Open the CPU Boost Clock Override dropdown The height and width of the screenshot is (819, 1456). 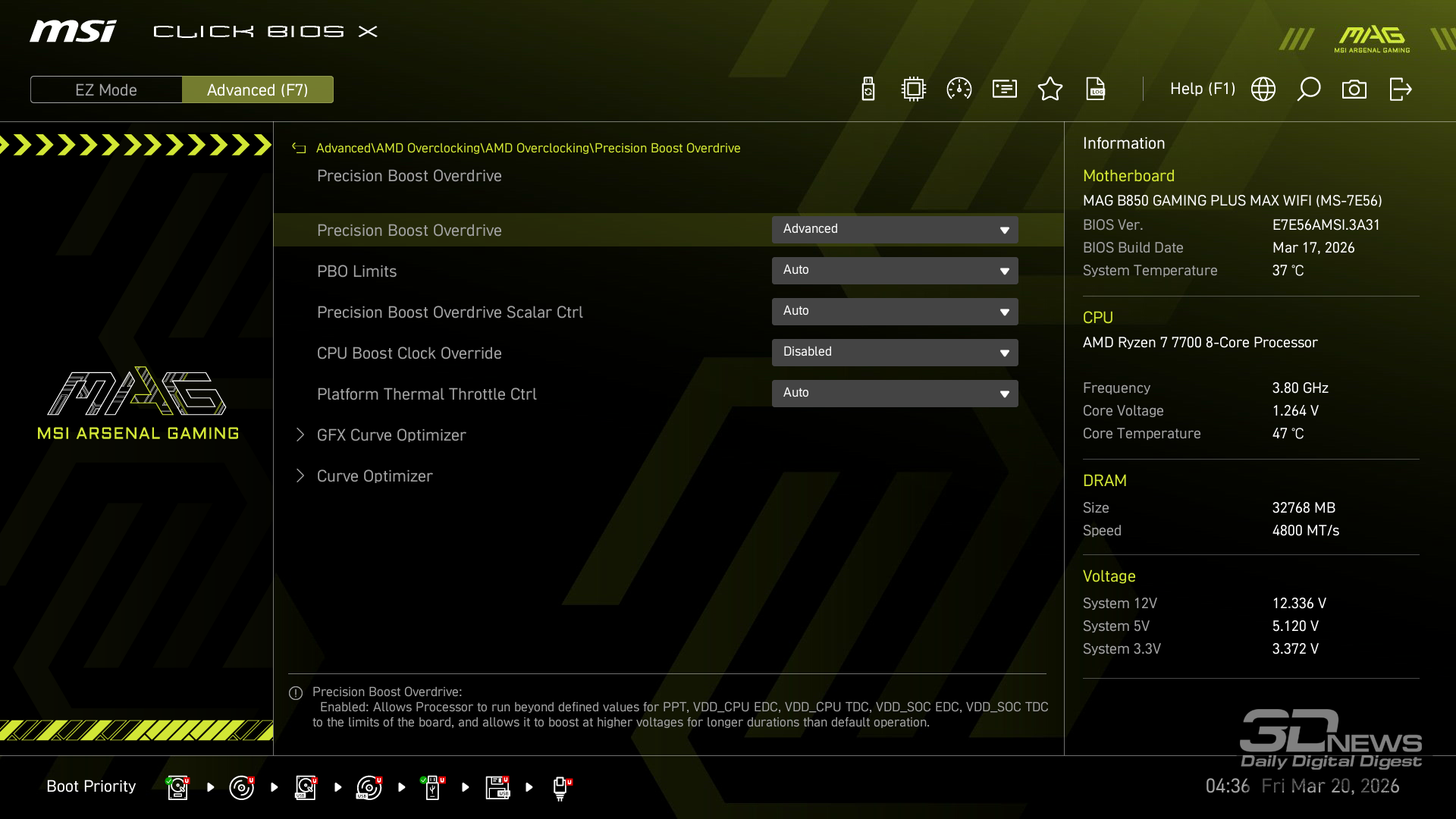(x=895, y=353)
